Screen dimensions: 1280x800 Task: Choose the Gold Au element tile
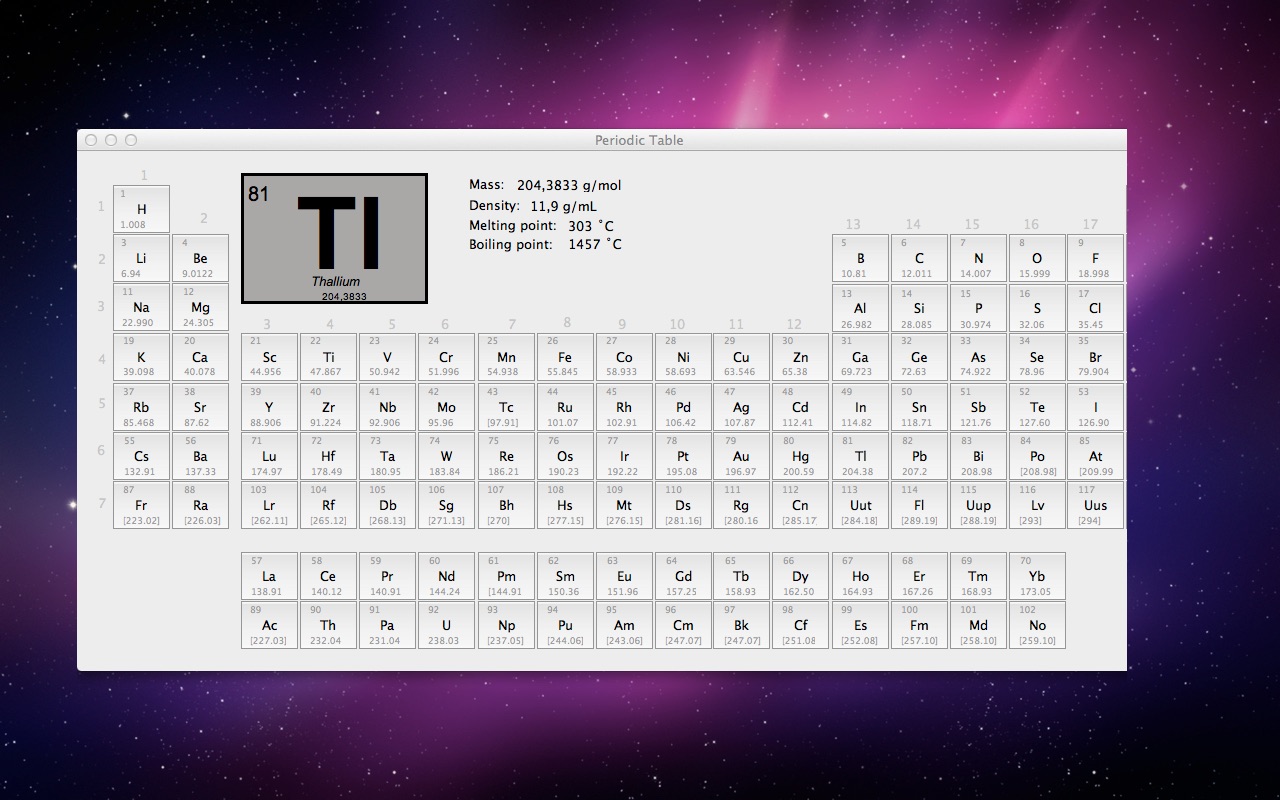(x=741, y=456)
